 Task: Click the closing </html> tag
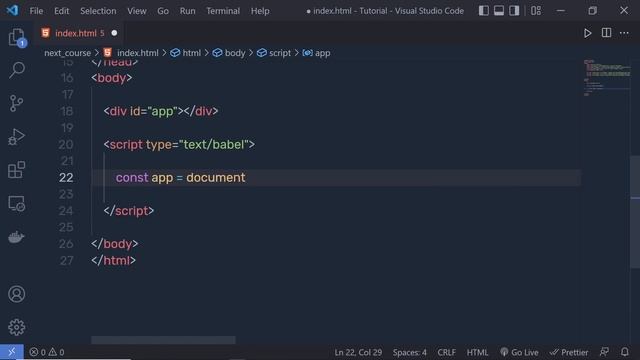coord(113,260)
